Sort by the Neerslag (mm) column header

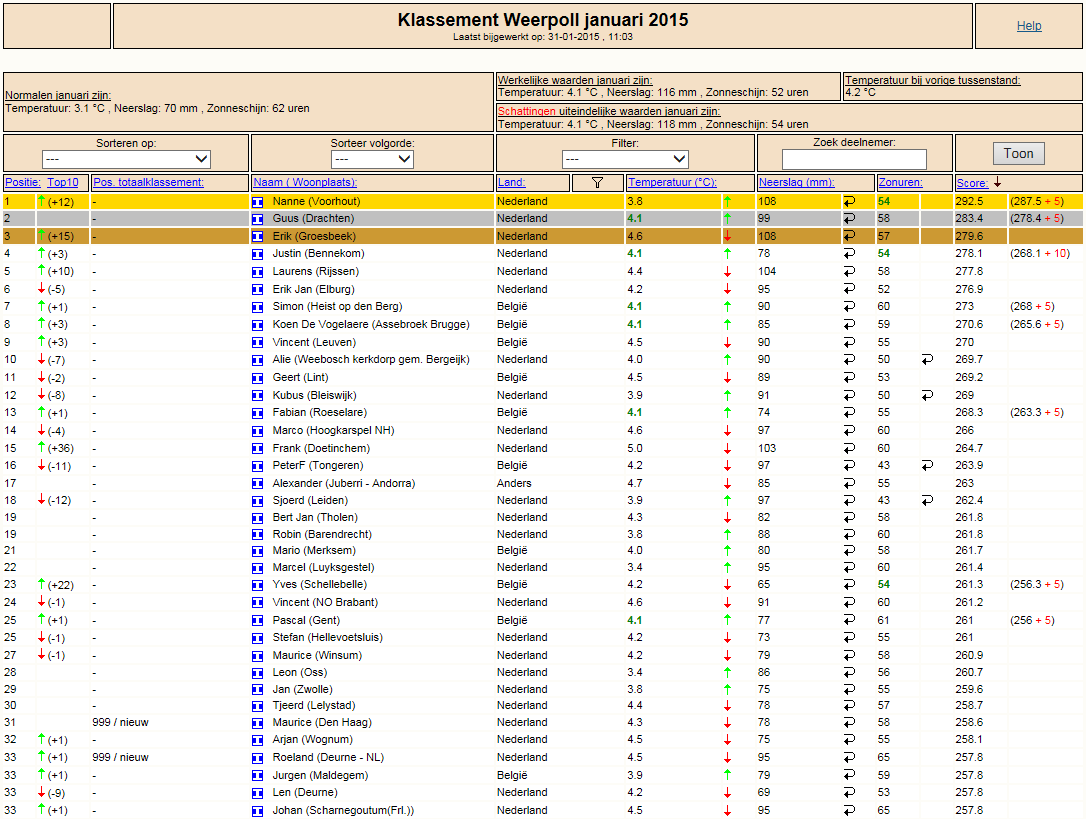796,182
